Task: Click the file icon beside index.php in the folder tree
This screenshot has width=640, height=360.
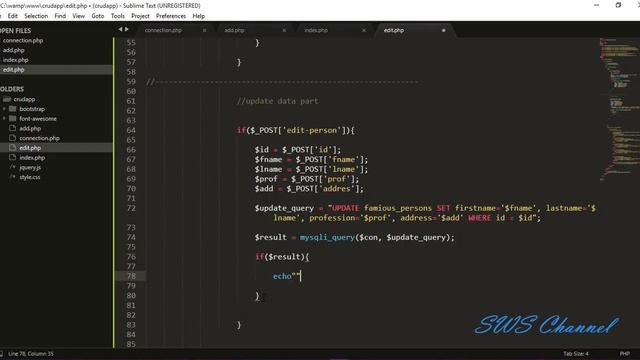Action: tap(13, 158)
